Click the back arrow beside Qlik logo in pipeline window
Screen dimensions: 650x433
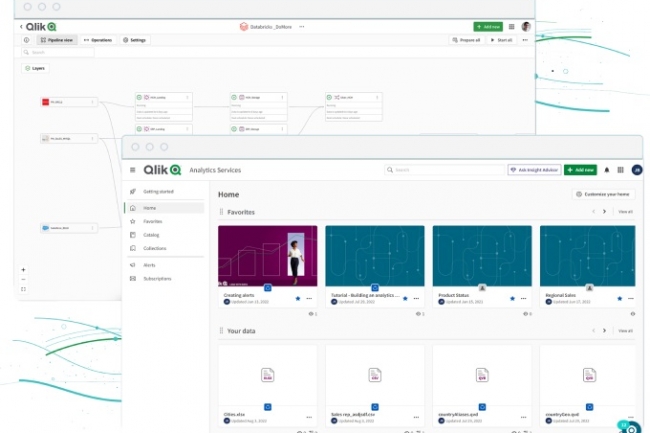[21, 27]
